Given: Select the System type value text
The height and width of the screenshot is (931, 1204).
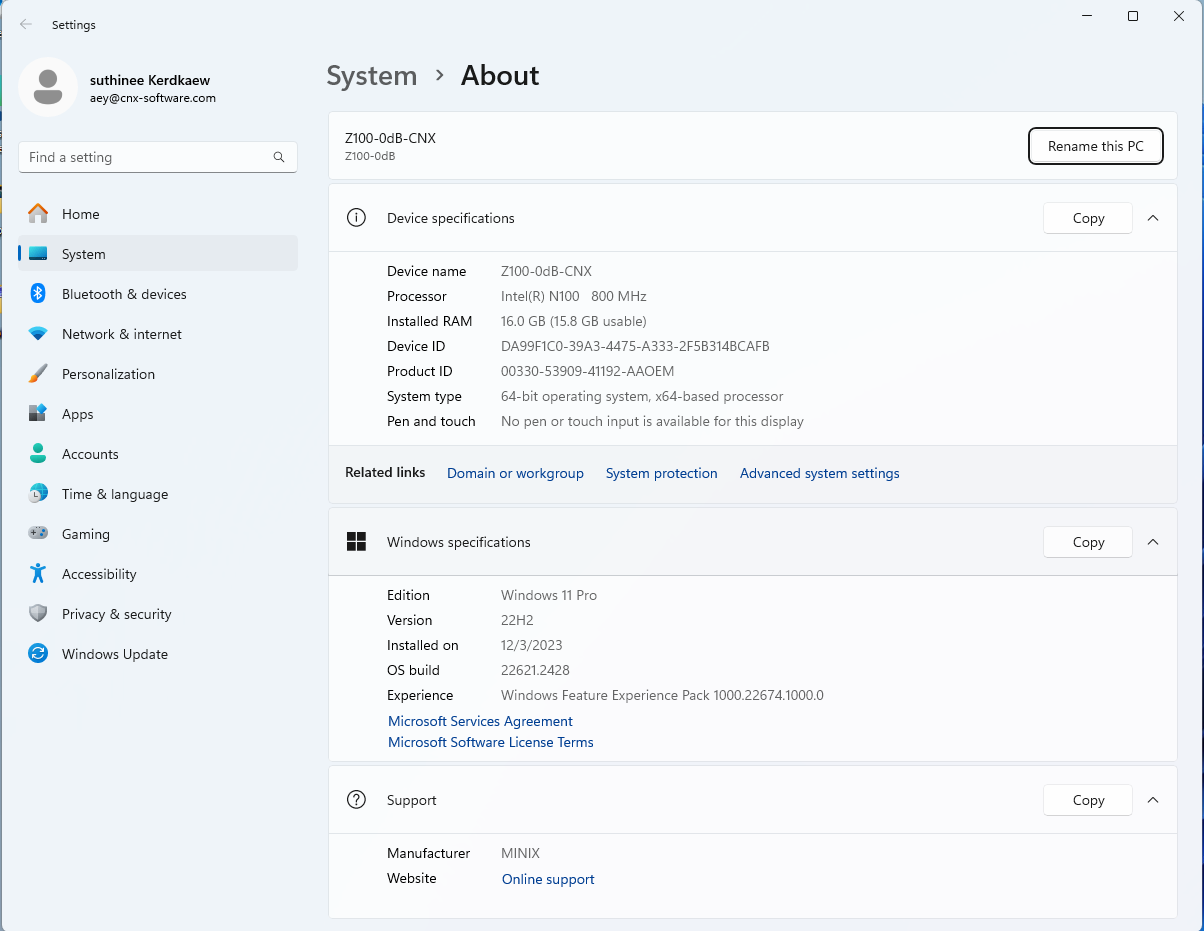Looking at the screenshot, I should (x=642, y=396).
